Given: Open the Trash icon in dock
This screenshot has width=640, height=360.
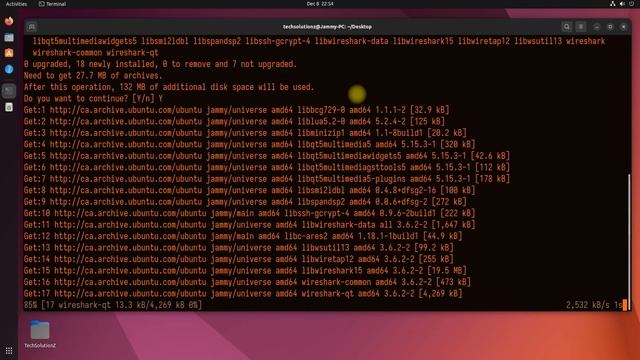Looking at the screenshot, I should (x=9, y=107).
